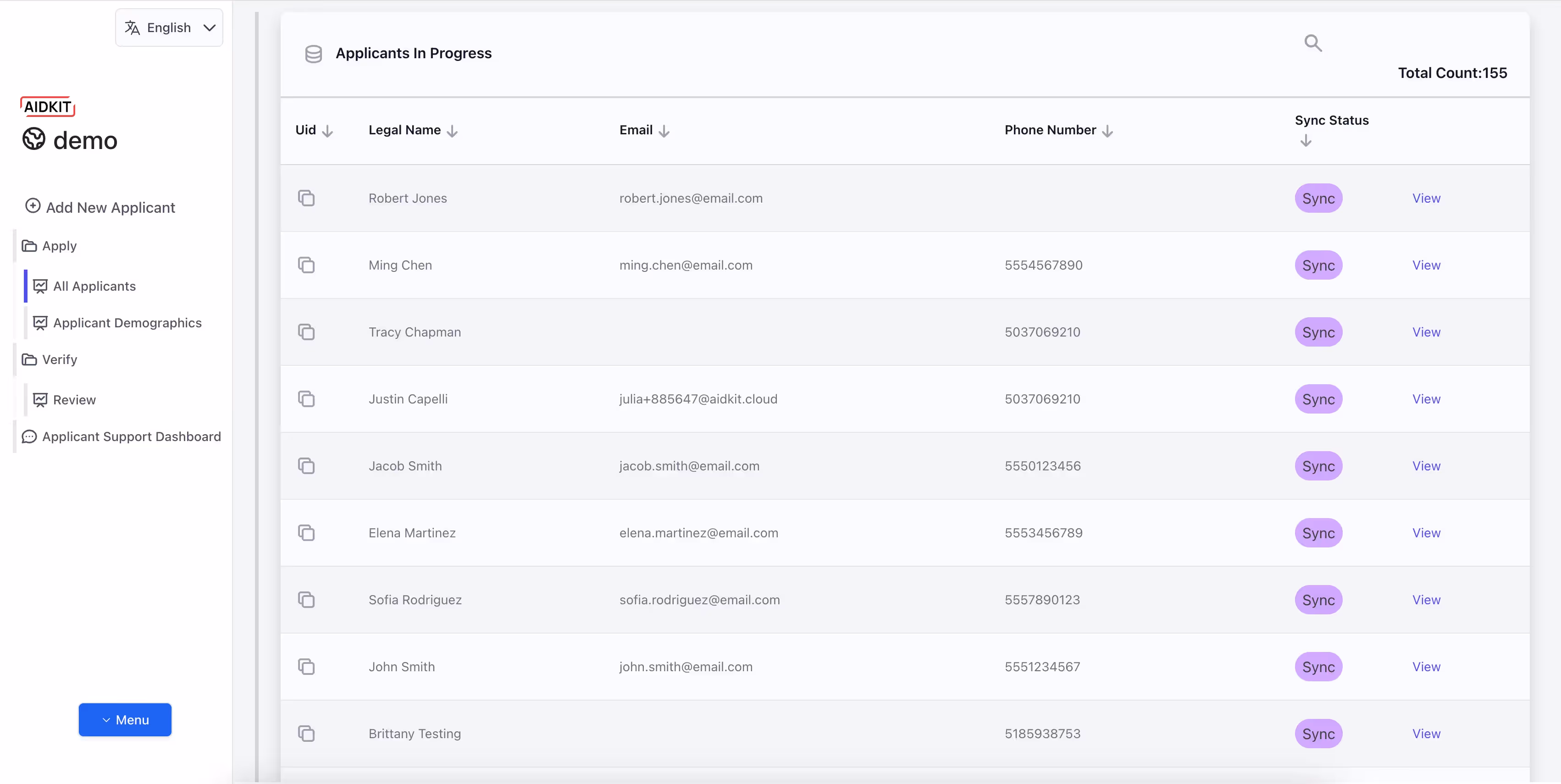
Task: Click Sync badge for Justin Capelli
Action: (x=1318, y=399)
